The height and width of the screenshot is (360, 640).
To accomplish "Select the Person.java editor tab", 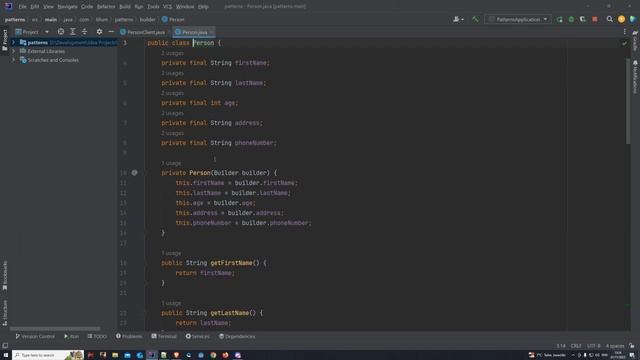I will [x=194, y=32].
